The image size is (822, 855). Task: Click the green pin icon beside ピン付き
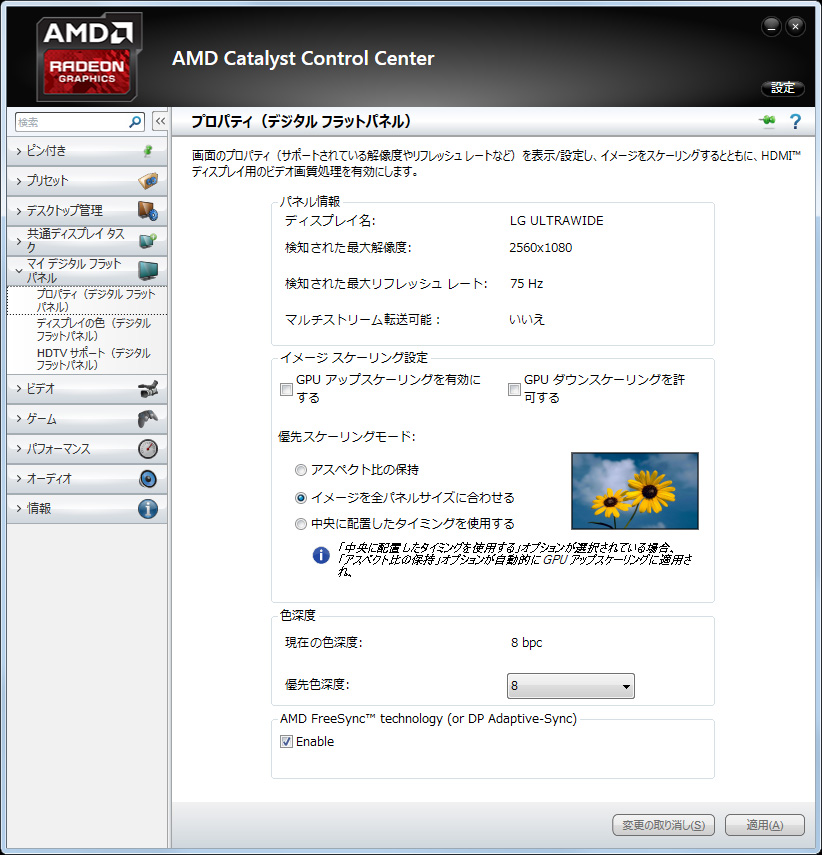click(x=148, y=150)
